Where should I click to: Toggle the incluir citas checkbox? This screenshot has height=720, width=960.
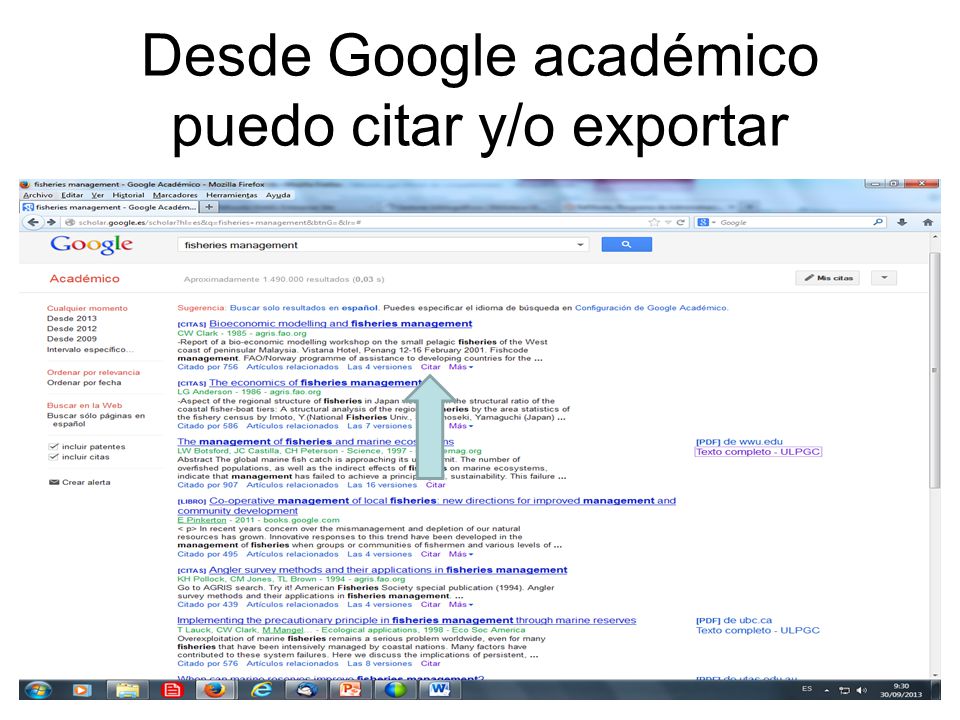tap(53, 457)
